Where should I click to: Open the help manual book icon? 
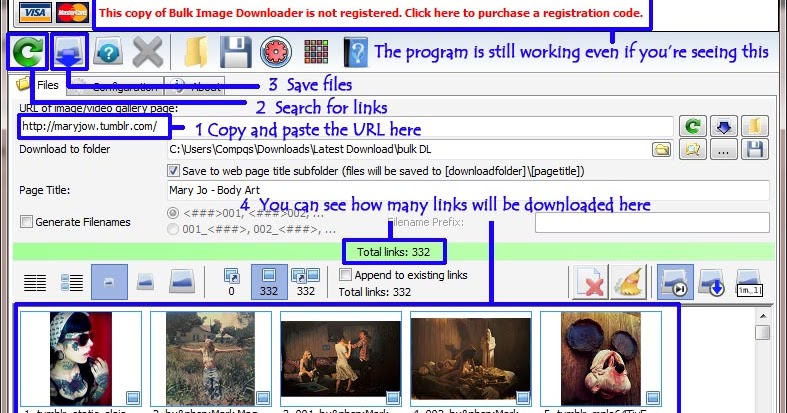coord(355,52)
